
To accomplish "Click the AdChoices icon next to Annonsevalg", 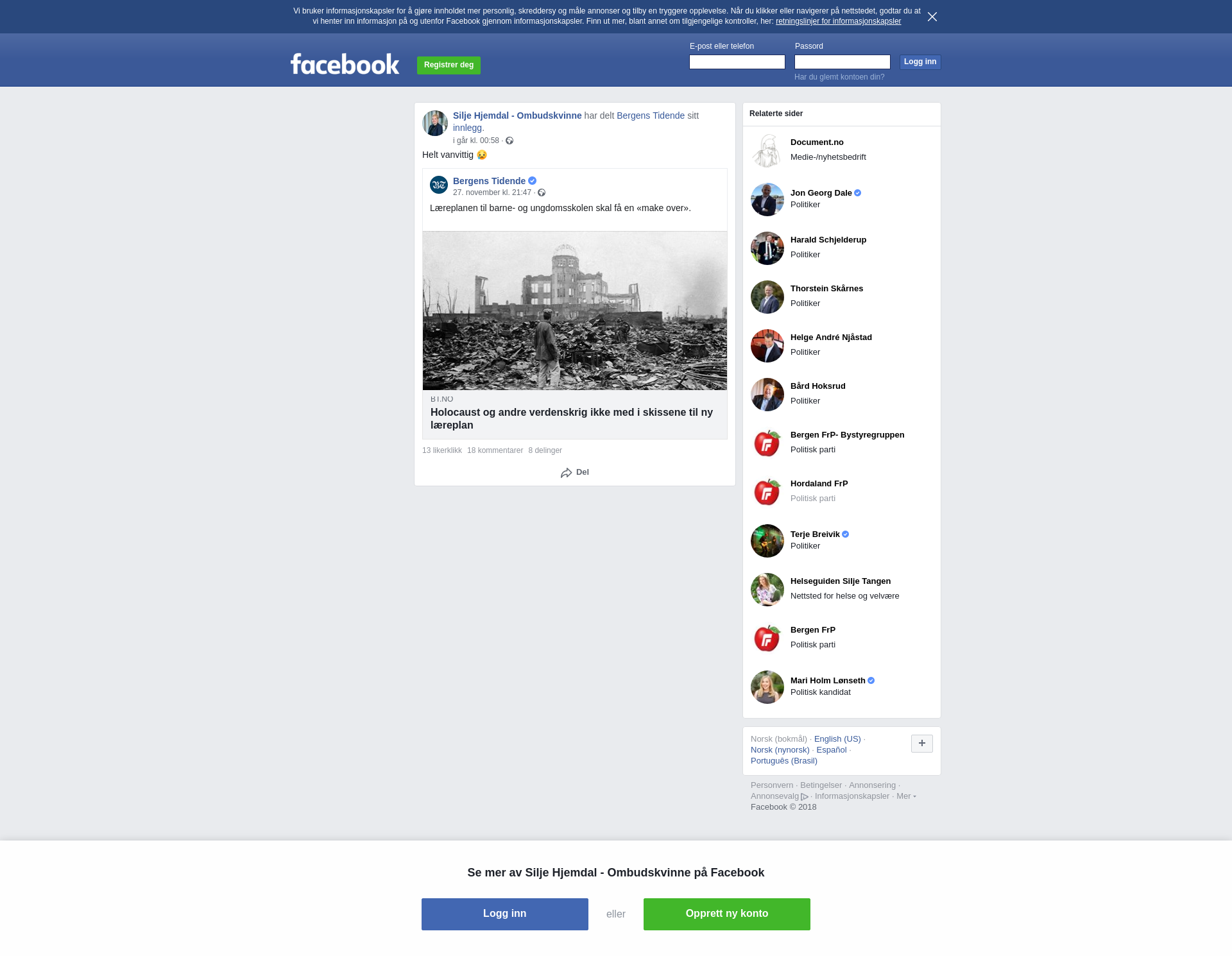I will click(805, 797).
